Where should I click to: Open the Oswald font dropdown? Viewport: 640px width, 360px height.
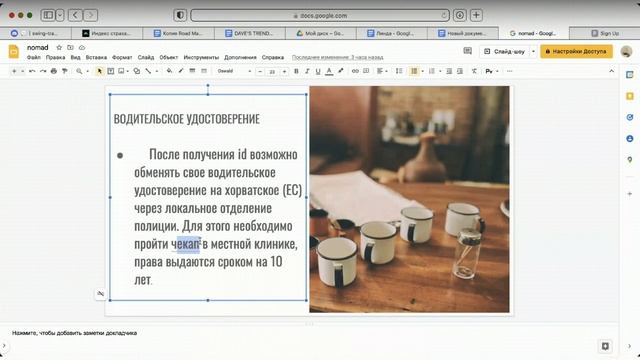pyautogui.click(x=234, y=71)
